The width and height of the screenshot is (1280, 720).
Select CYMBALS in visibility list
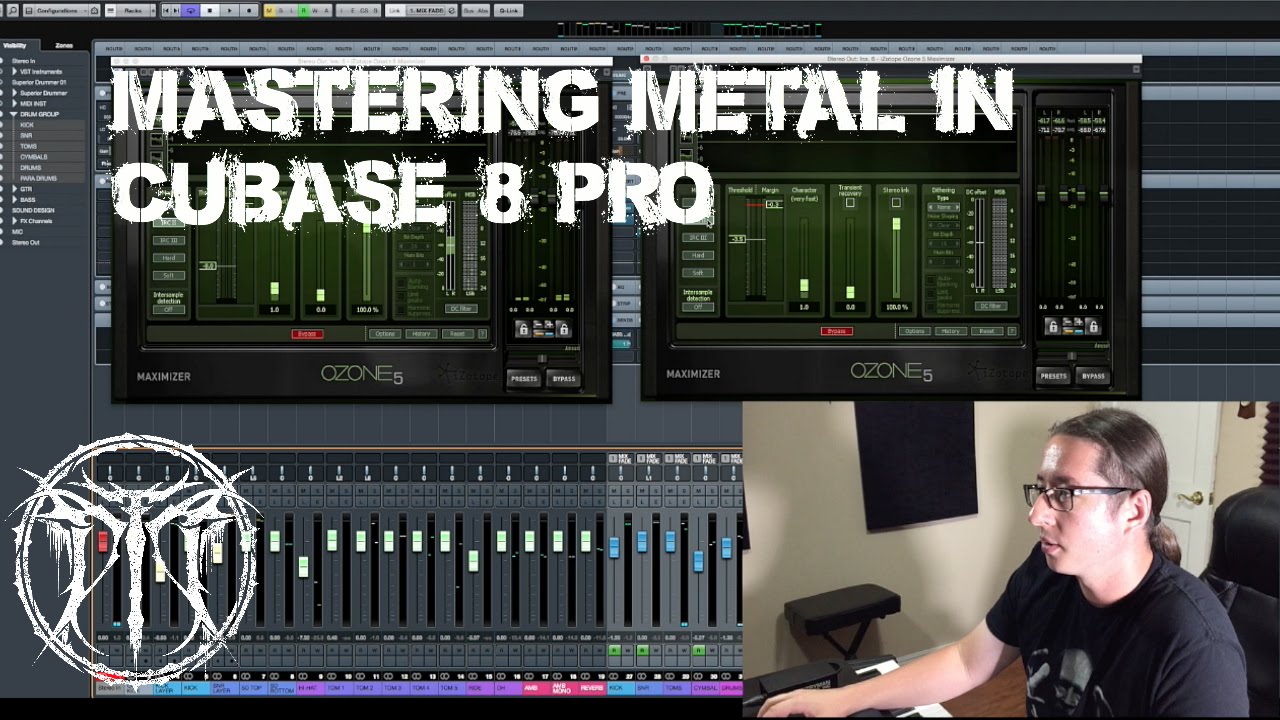[x=33, y=157]
